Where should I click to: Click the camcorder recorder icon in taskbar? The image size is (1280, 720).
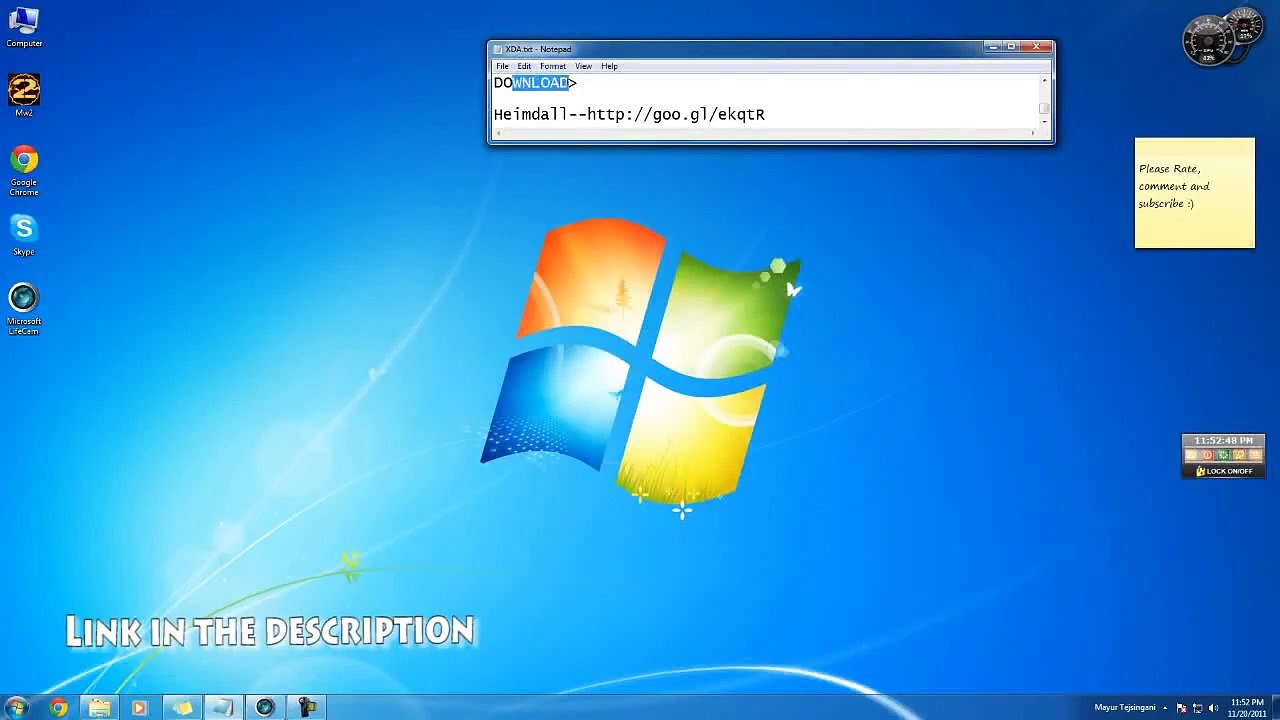[307, 708]
